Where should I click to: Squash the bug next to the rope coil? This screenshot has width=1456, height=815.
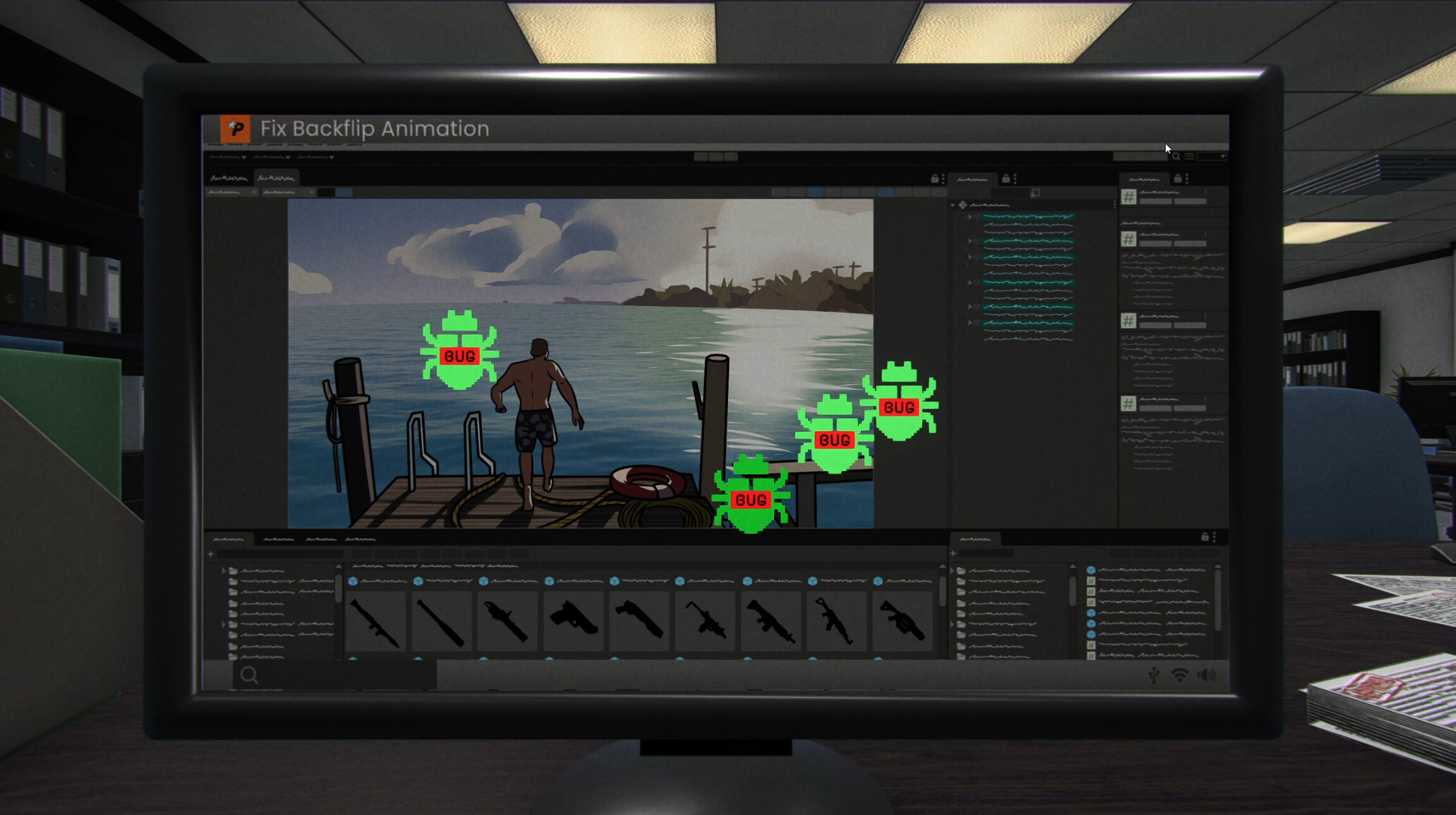point(751,494)
